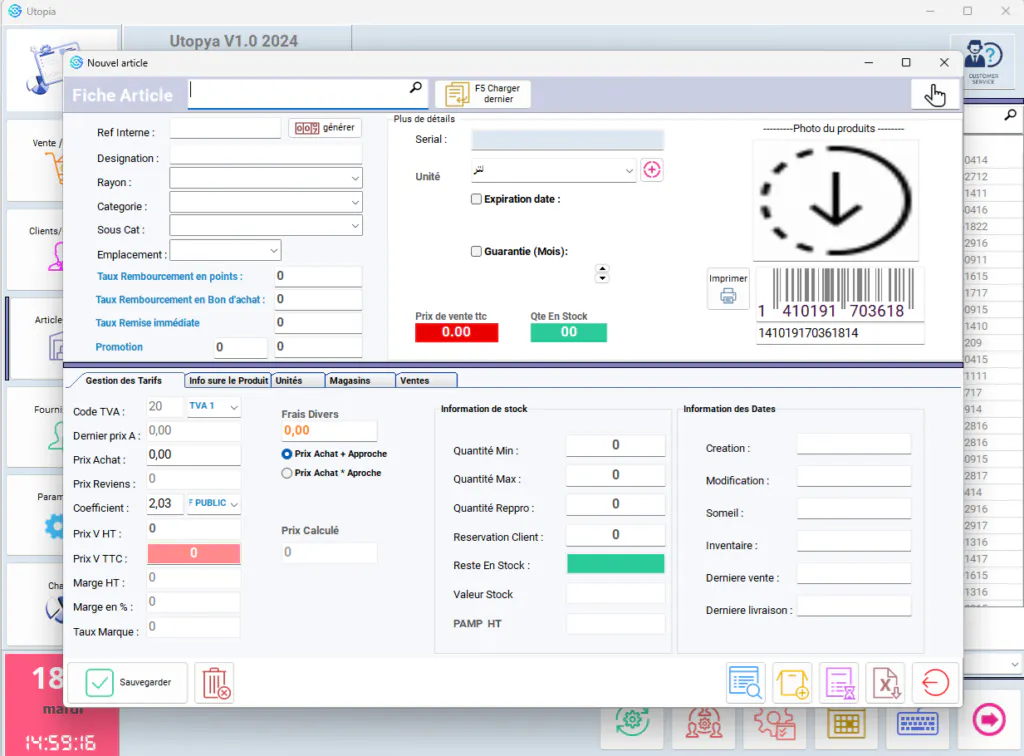The width and height of the screenshot is (1024, 756).
Task: Enable the Guarantie (Mois) checkbox
Action: 476,251
